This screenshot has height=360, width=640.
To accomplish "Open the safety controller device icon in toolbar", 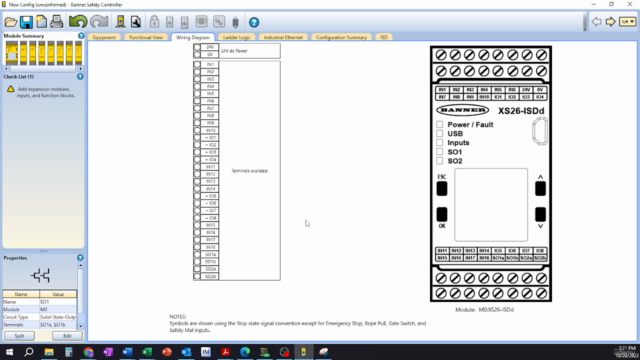I will pos(120,22).
